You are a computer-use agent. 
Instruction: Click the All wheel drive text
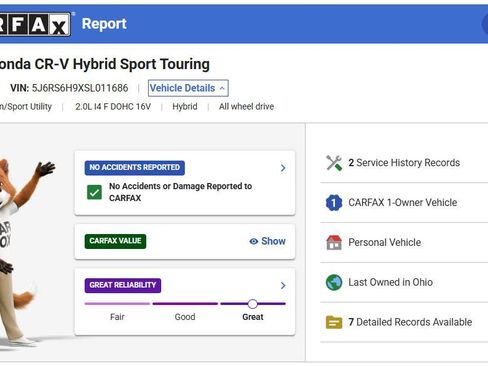(246, 107)
